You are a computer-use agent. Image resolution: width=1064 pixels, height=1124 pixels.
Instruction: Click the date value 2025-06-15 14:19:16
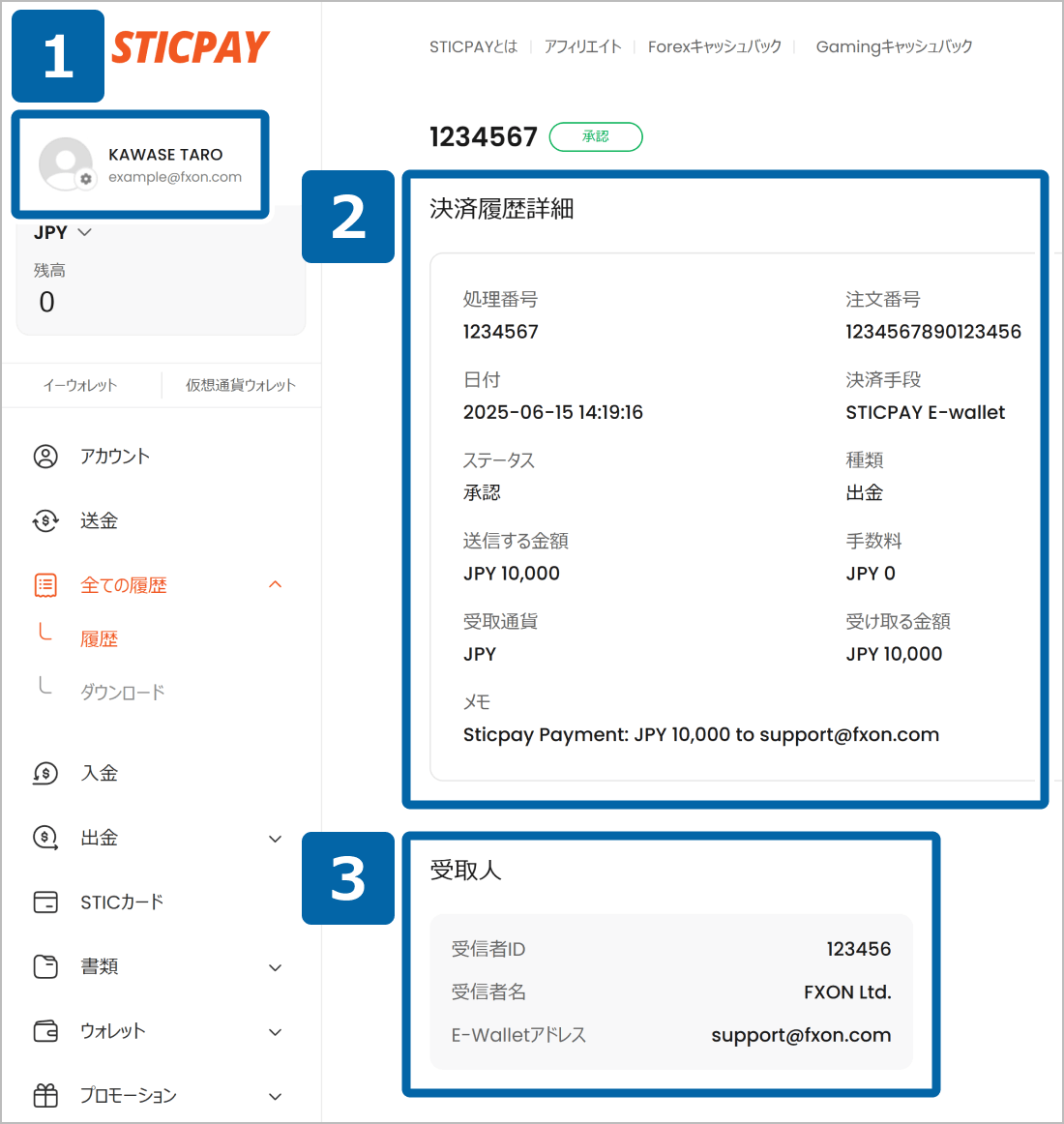(x=552, y=412)
